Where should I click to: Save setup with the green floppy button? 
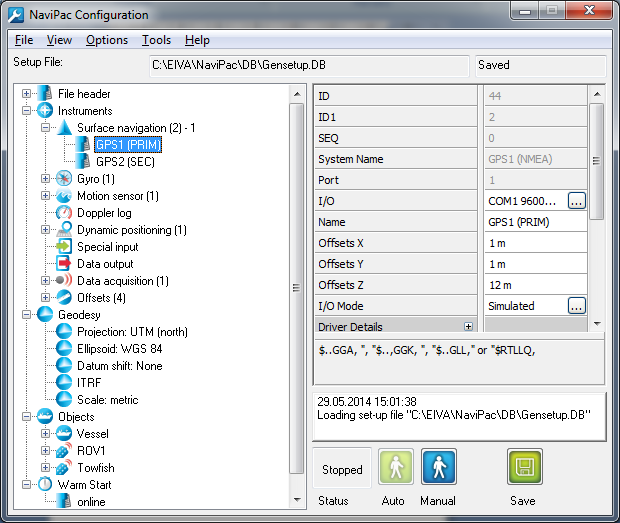(x=525, y=466)
